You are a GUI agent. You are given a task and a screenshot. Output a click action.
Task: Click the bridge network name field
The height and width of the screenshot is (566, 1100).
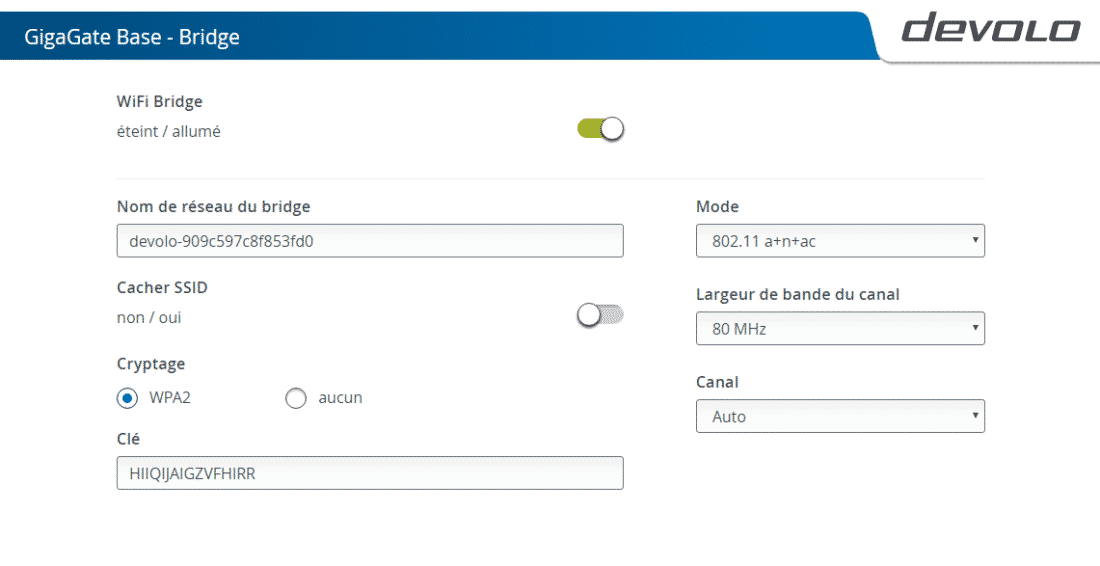pos(370,241)
